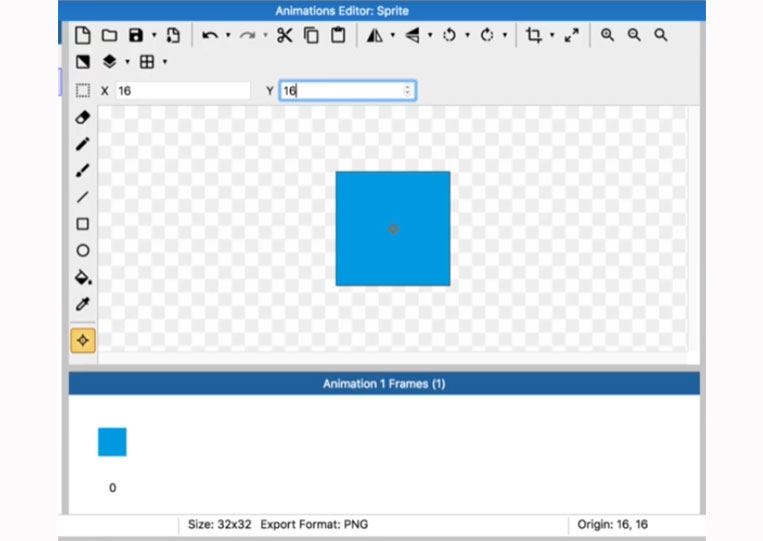
Task: Toggle the highlighted Origin point tool
Action: [83, 341]
